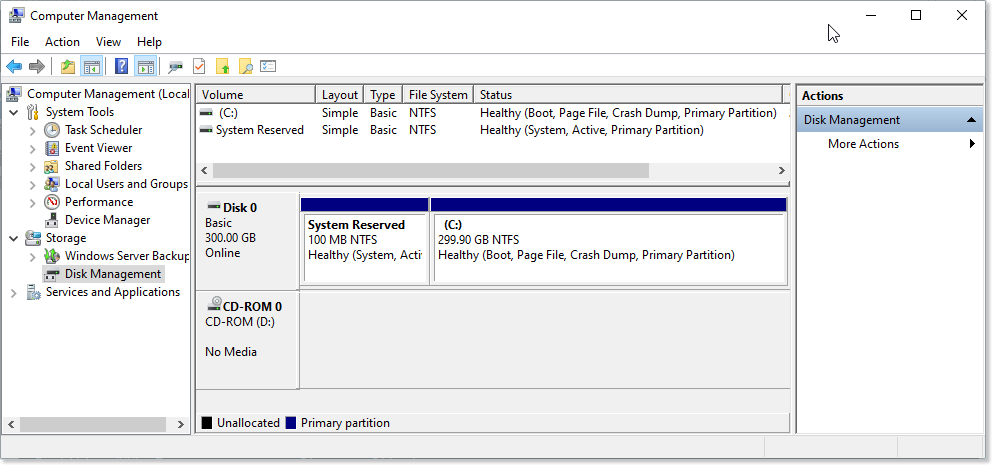Click the More Actions label in Actions pane
The width and height of the screenshot is (992, 465).
[863, 144]
